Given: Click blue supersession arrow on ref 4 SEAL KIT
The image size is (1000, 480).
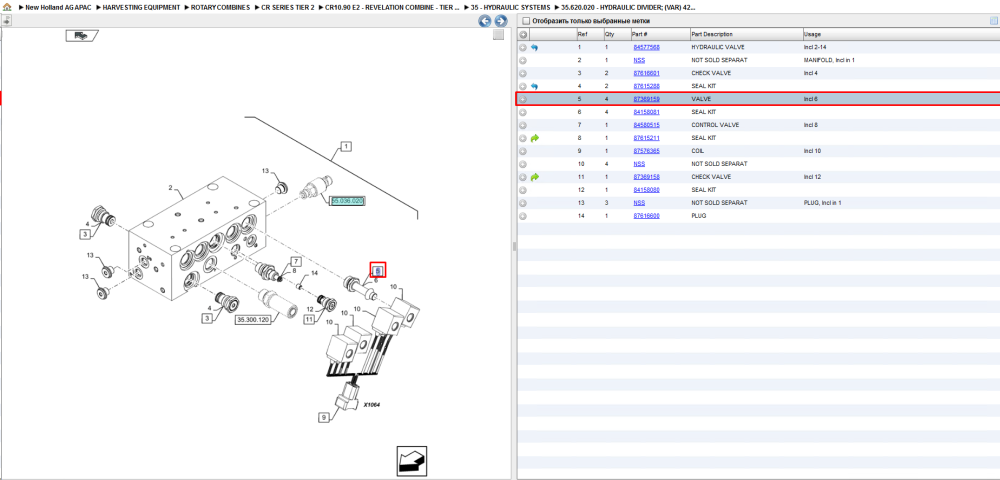Looking at the screenshot, I should click(x=534, y=86).
